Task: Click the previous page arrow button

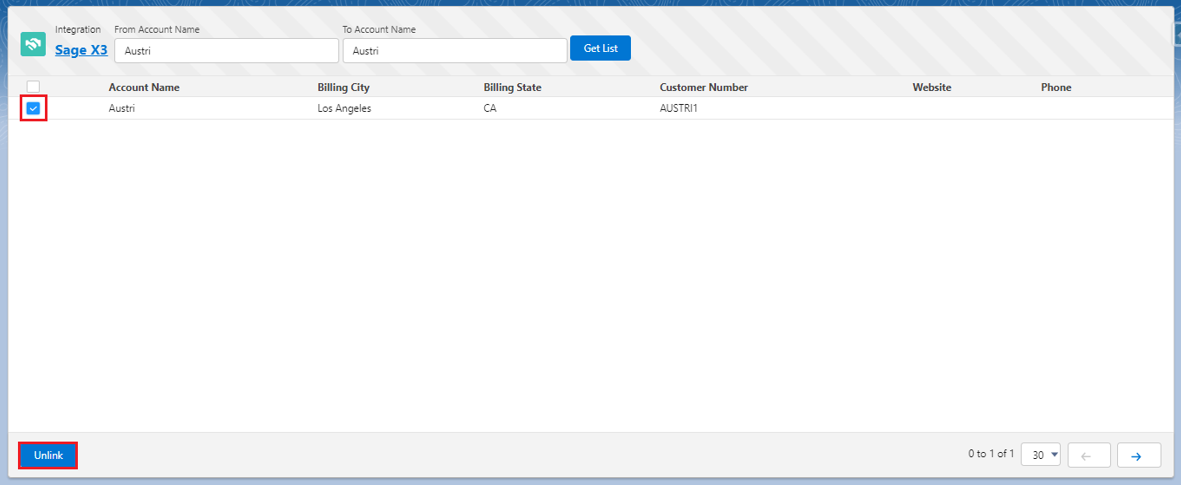Action: pyautogui.click(x=1089, y=455)
